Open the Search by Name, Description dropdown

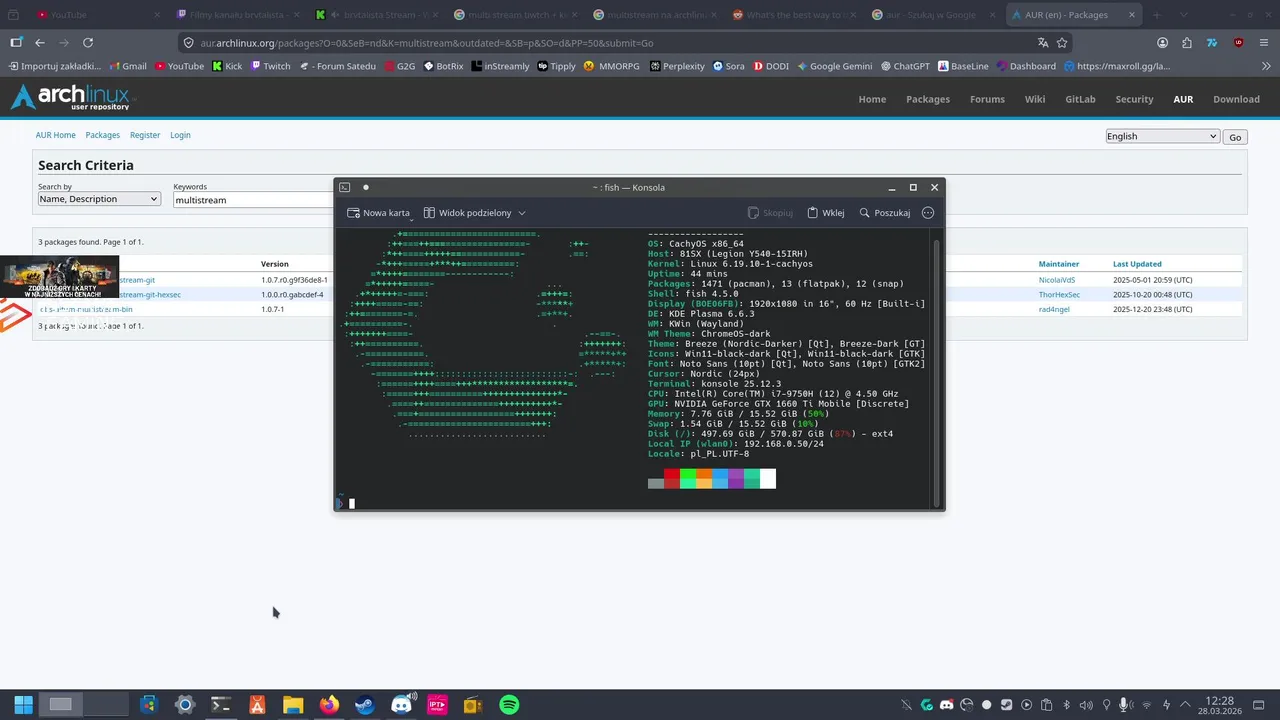(99, 199)
